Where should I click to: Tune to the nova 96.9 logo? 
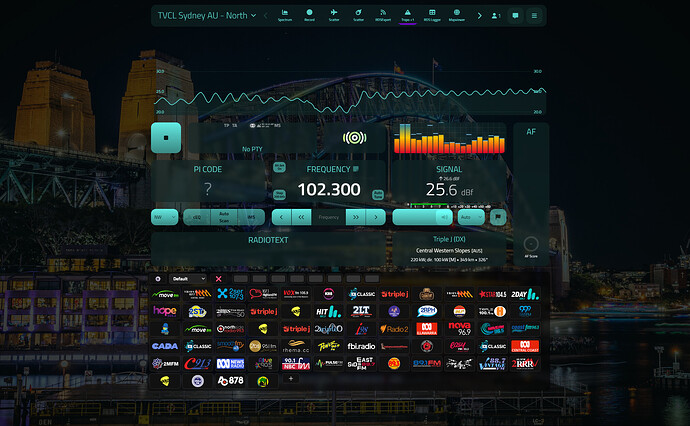459,329
